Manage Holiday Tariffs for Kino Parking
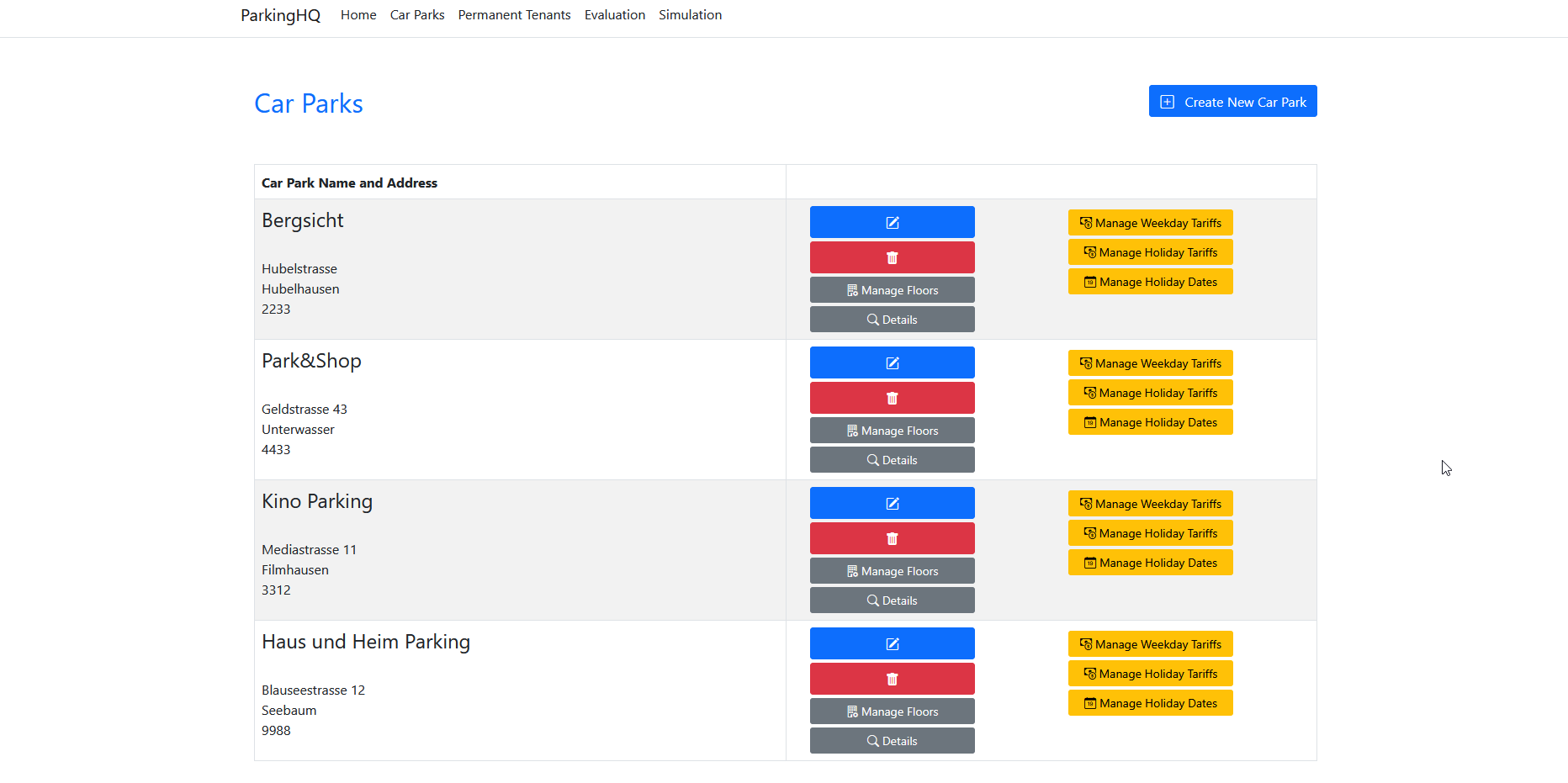The width and height of the screenshot is (1568, 783). [1150, 533]
